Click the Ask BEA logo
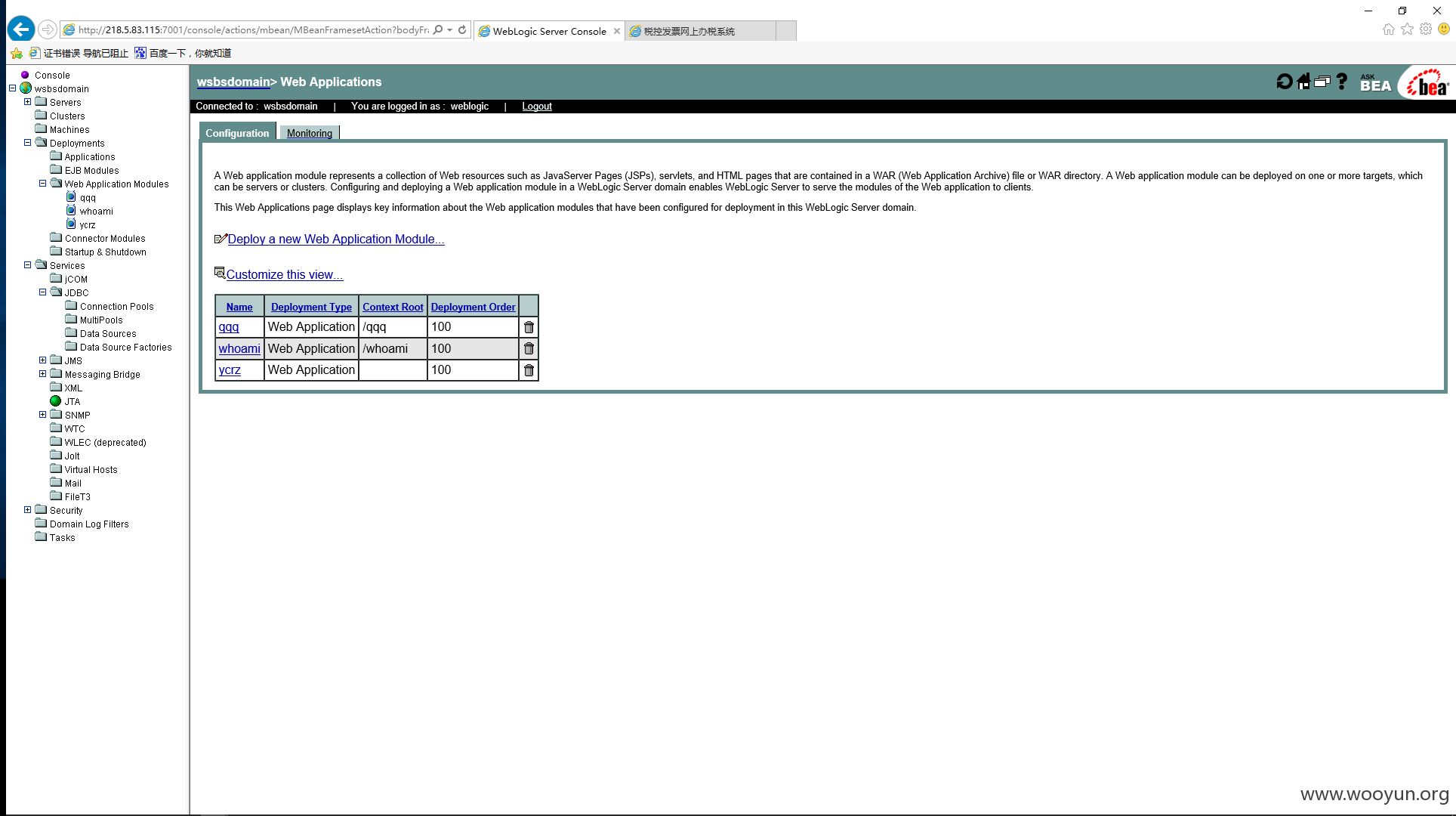This screenshot has height=816, width=1456. tap(1375, 83)
